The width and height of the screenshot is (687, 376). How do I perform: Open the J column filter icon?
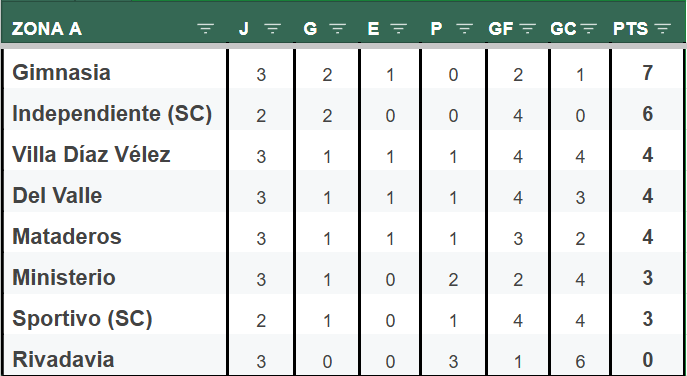tap(273, 29)
